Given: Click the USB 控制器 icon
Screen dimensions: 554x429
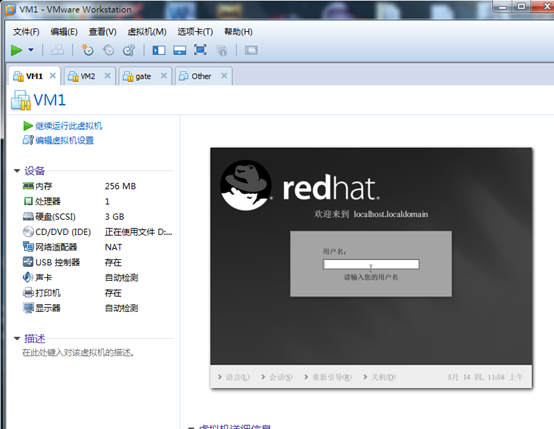Looking at the screenshot, I should [28, 262].
